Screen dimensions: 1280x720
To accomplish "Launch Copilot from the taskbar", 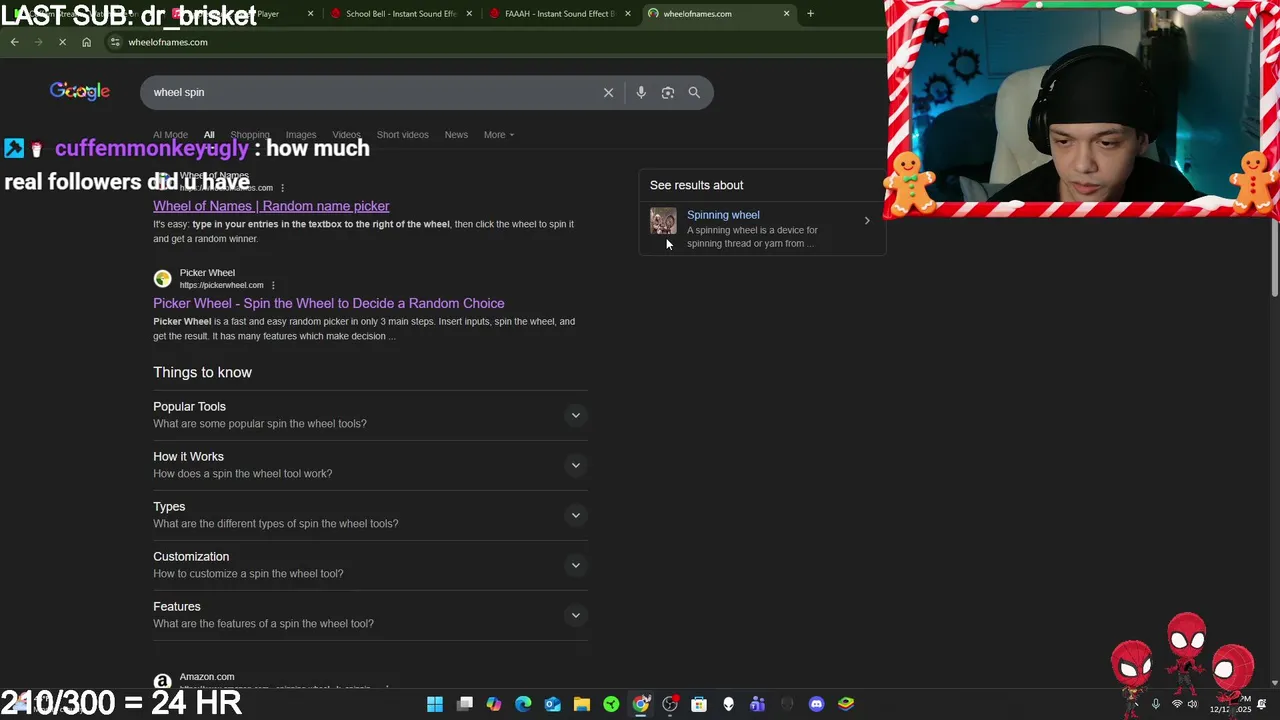I will pyautogui.click(x=494, y=704).
